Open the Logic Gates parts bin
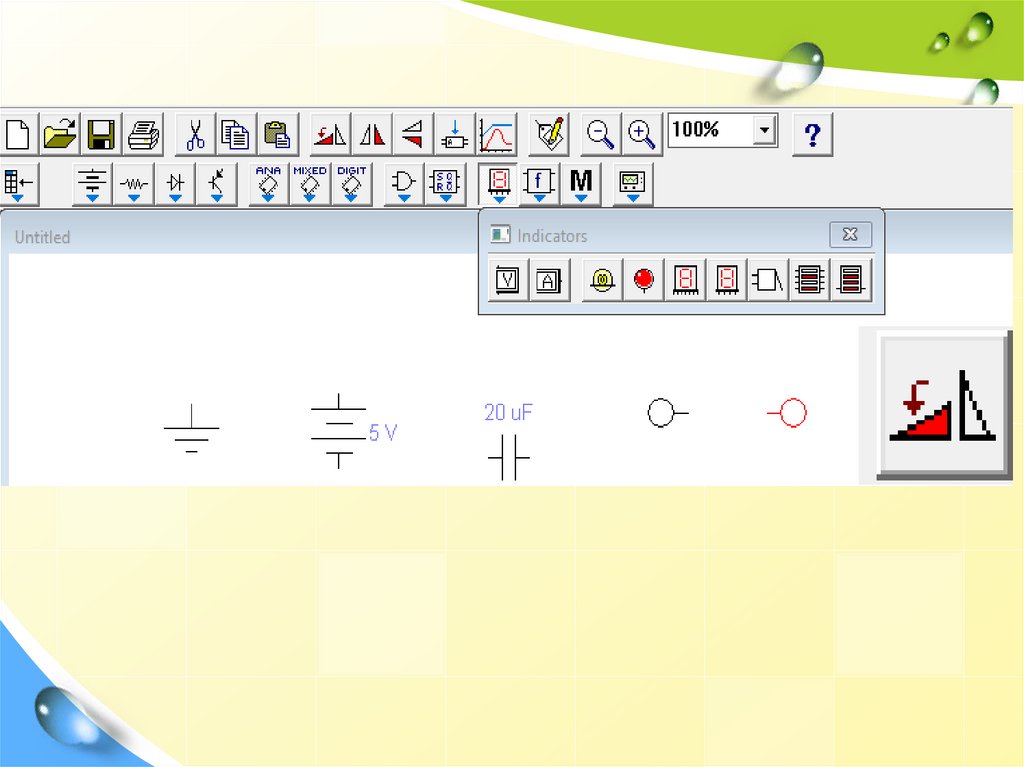Image resolution: width=1024 pixels, height=767 pixels. [404, 184]
